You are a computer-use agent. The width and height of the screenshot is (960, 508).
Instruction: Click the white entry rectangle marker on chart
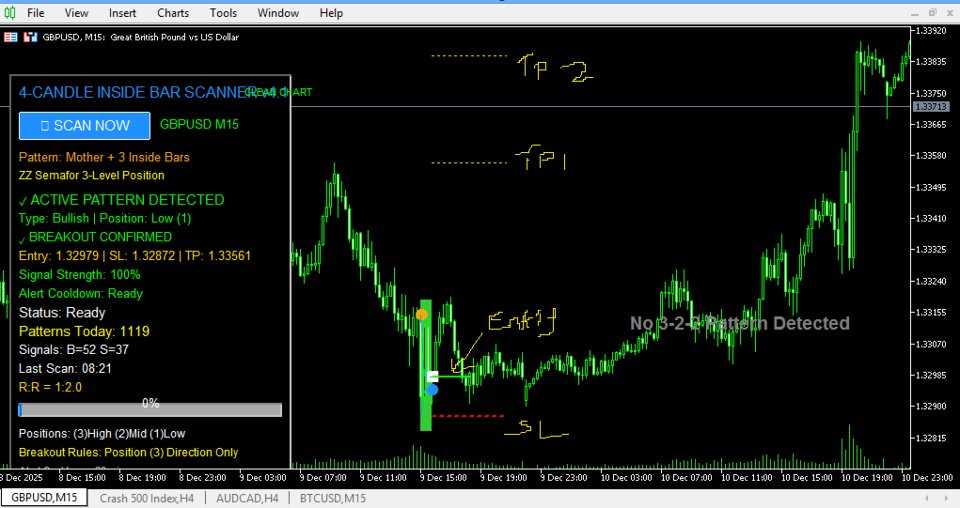(432, 376)
